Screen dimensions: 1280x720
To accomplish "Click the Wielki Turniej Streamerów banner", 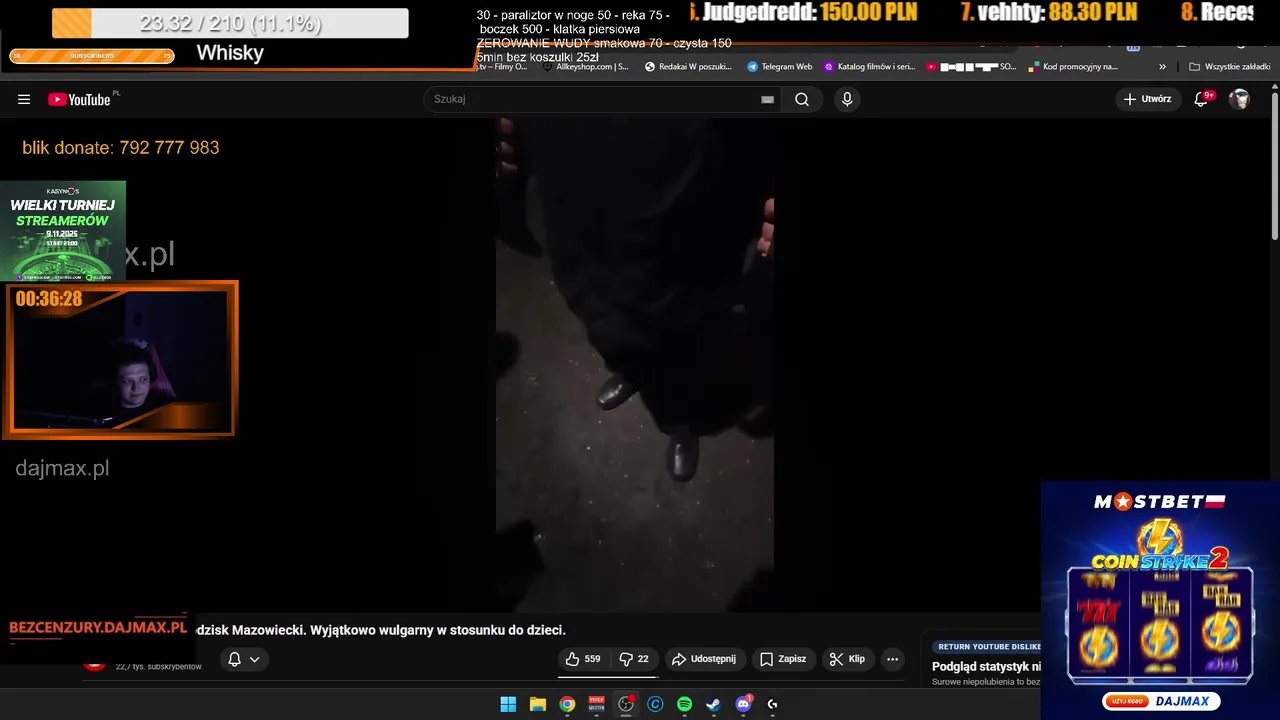I will pos(63,231).
